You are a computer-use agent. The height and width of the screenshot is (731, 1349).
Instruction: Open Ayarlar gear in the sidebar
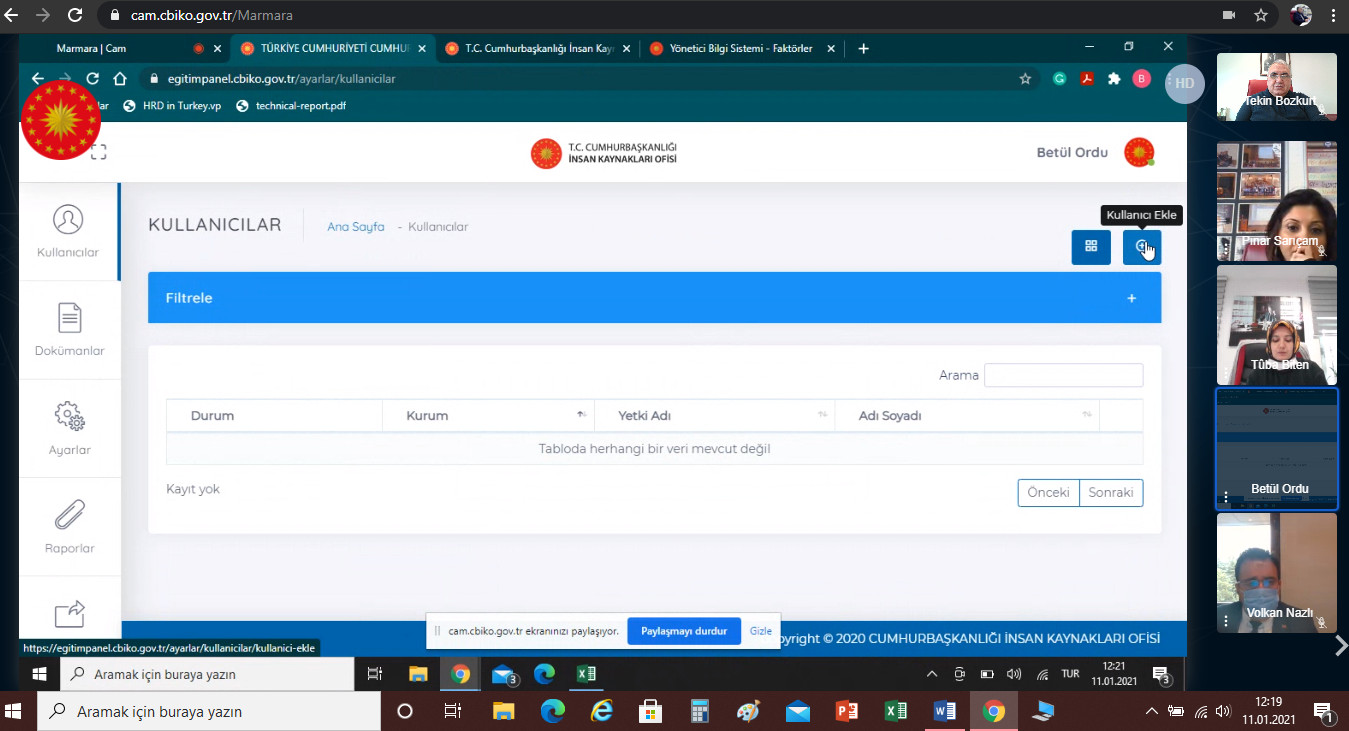click(69, 428)
